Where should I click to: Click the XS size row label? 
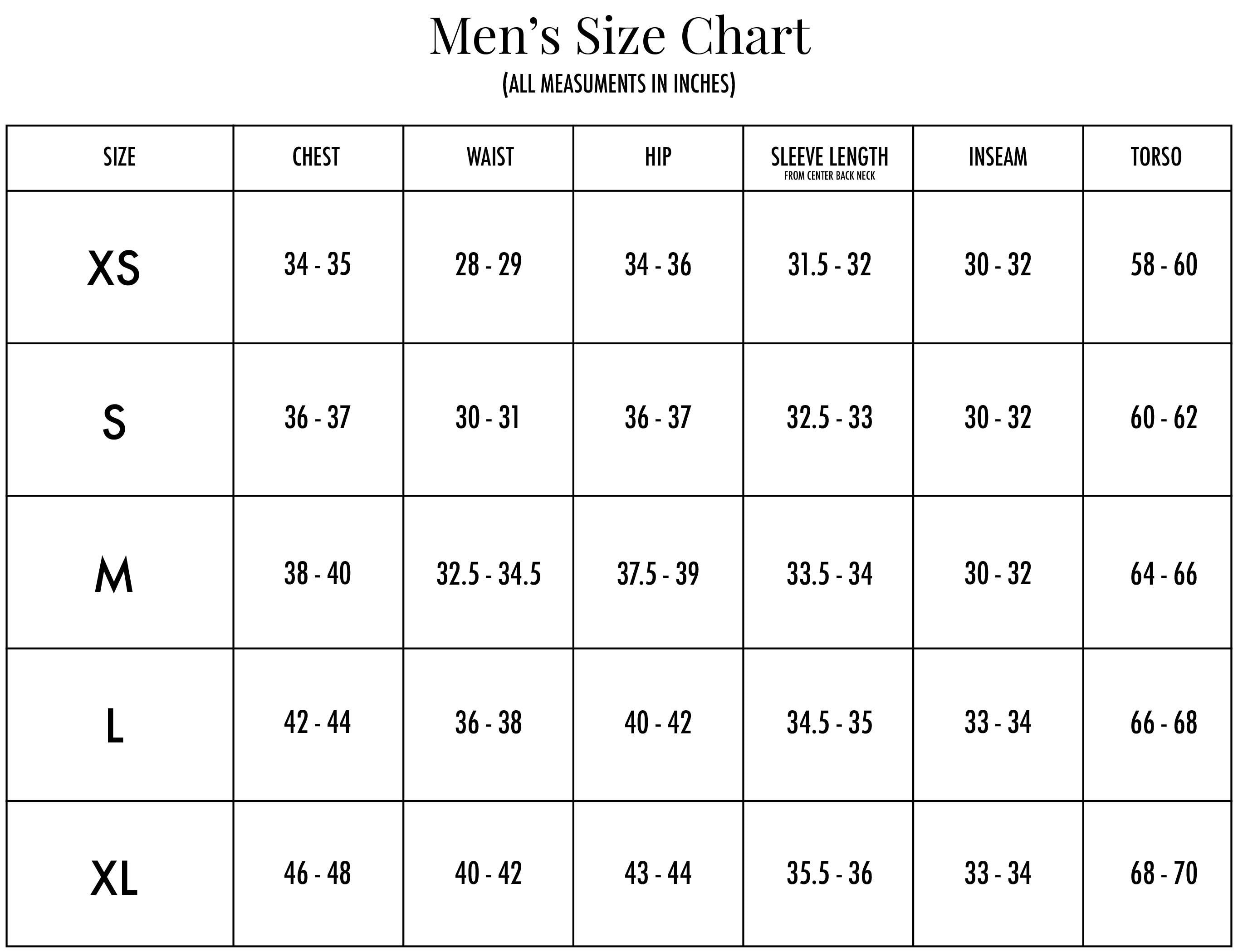[x=114, y=269]
